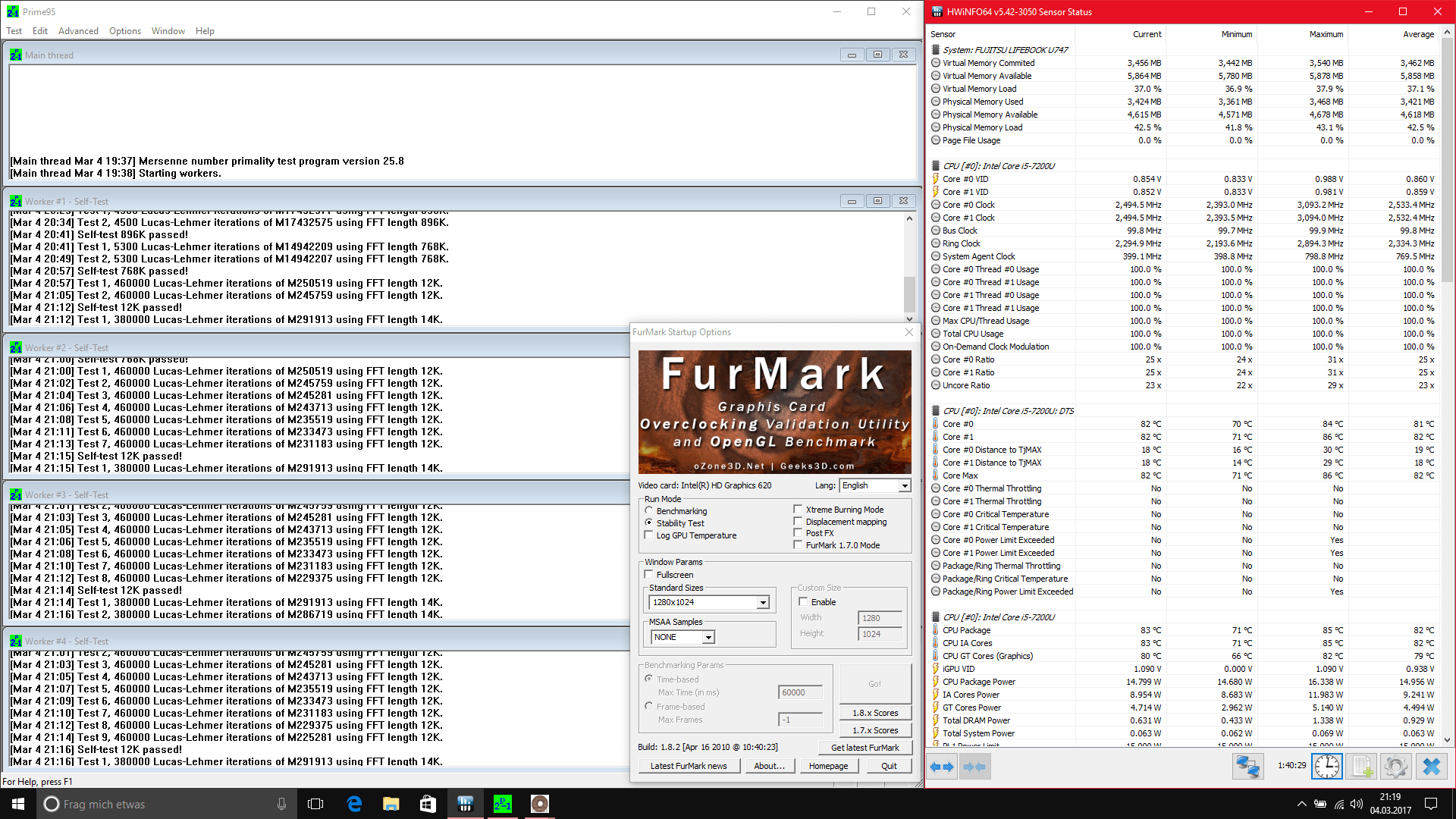Open HWiNFO network remote monitoring icon
This screenshot has width=1456, height=819.
pyautogui.click(x=1247, y=767)
